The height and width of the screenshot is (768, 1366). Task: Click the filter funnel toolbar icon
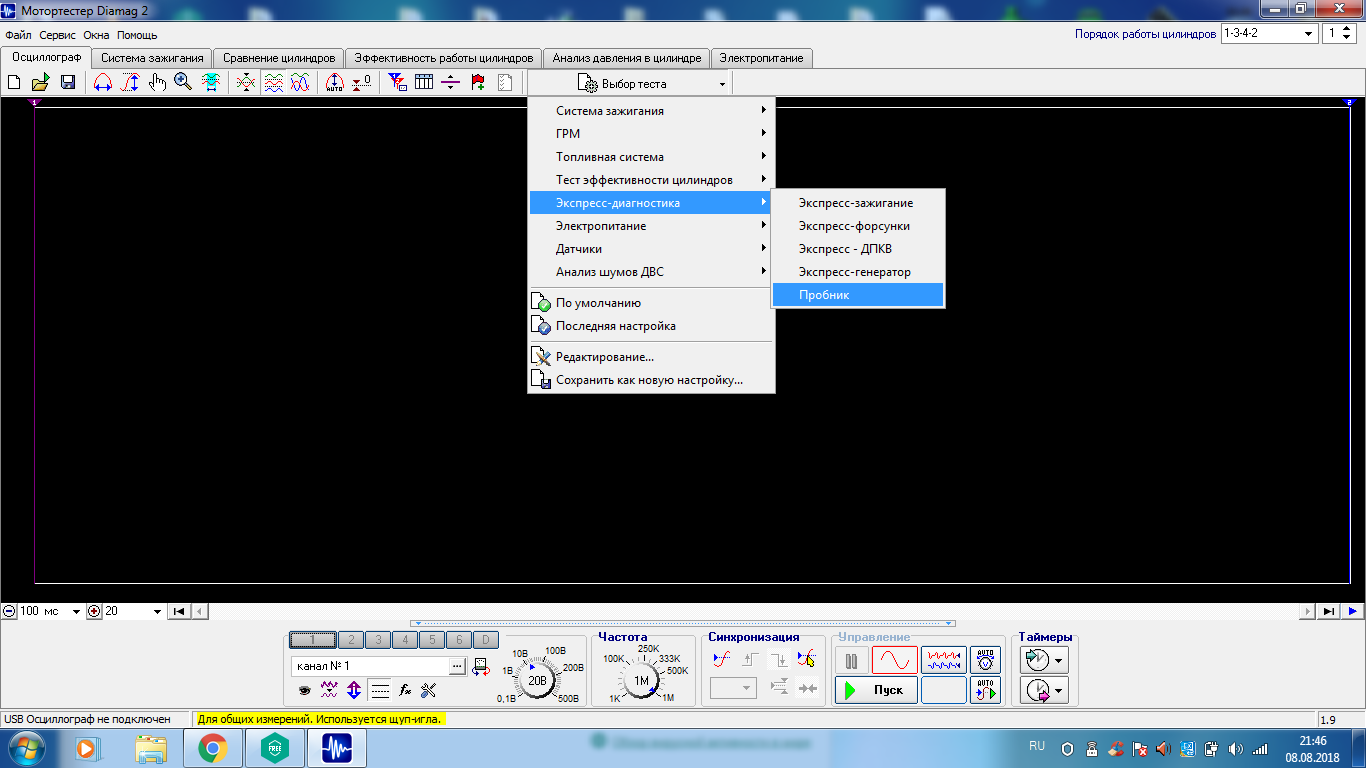tap(397, 83)
